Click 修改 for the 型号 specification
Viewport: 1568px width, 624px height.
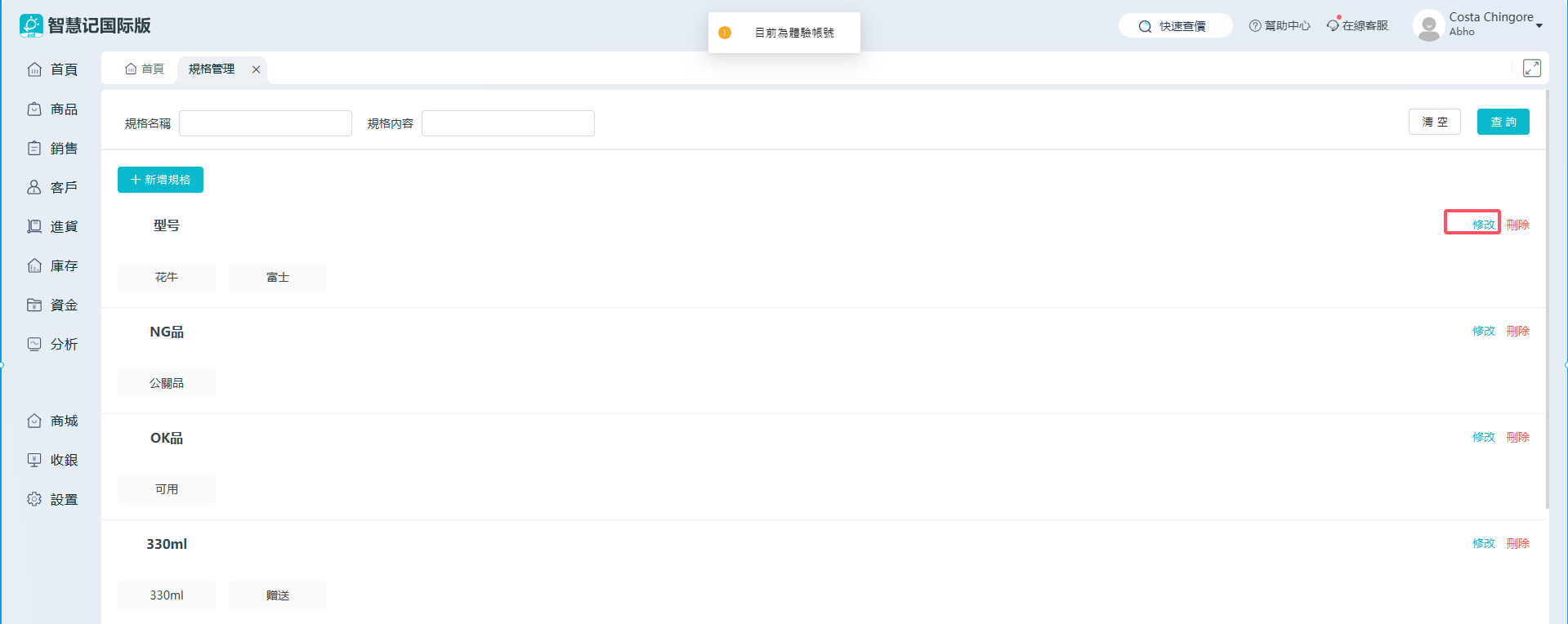[1483, 225]
